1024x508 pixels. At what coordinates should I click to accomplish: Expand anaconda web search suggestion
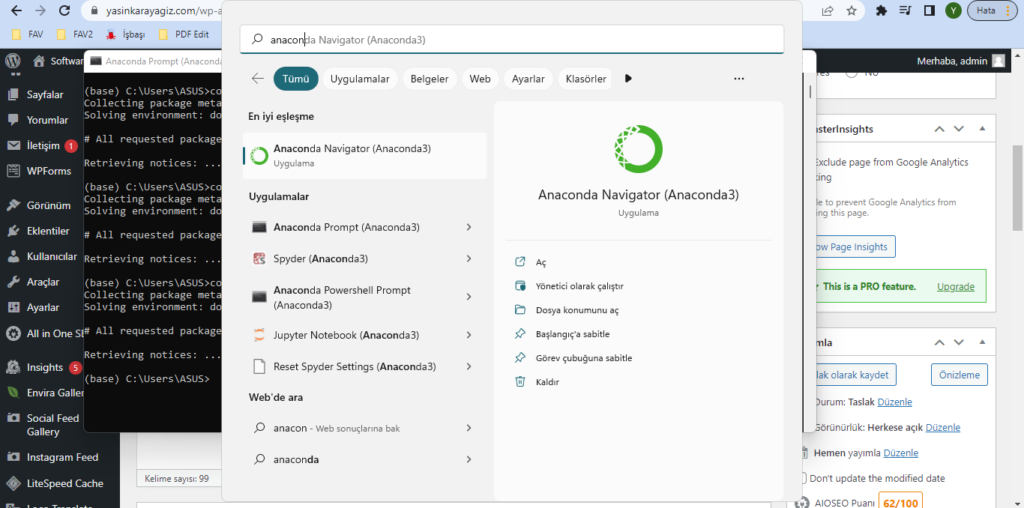[x=469, y=460]
